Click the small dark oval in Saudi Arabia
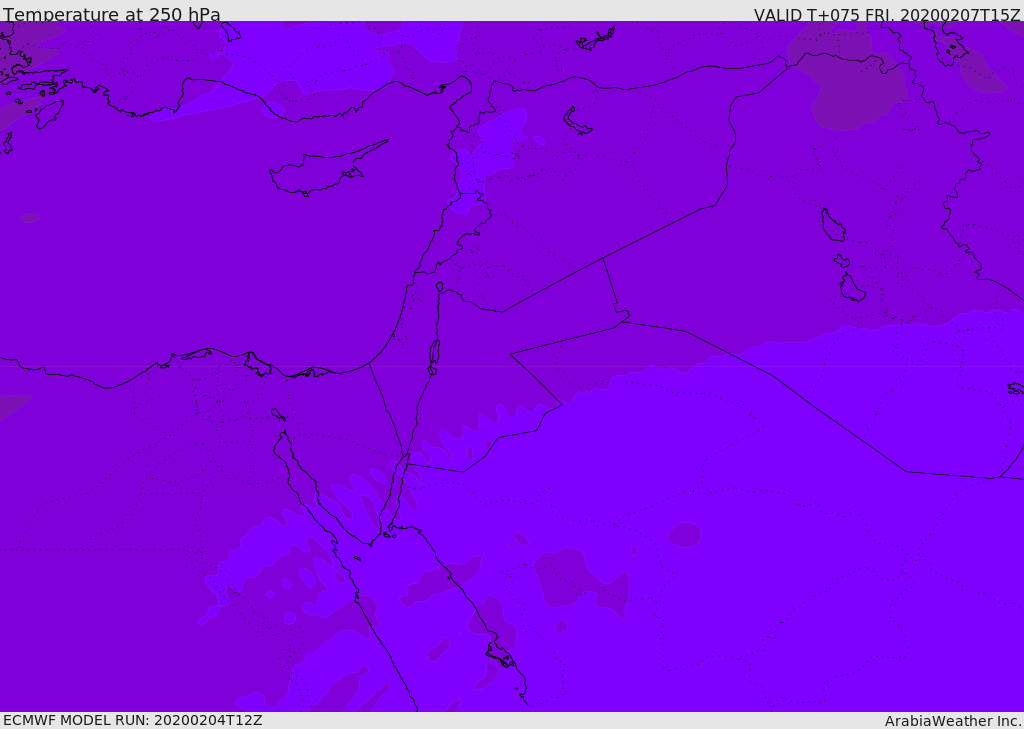1024x729 pixels. click(x=684, y=535)
